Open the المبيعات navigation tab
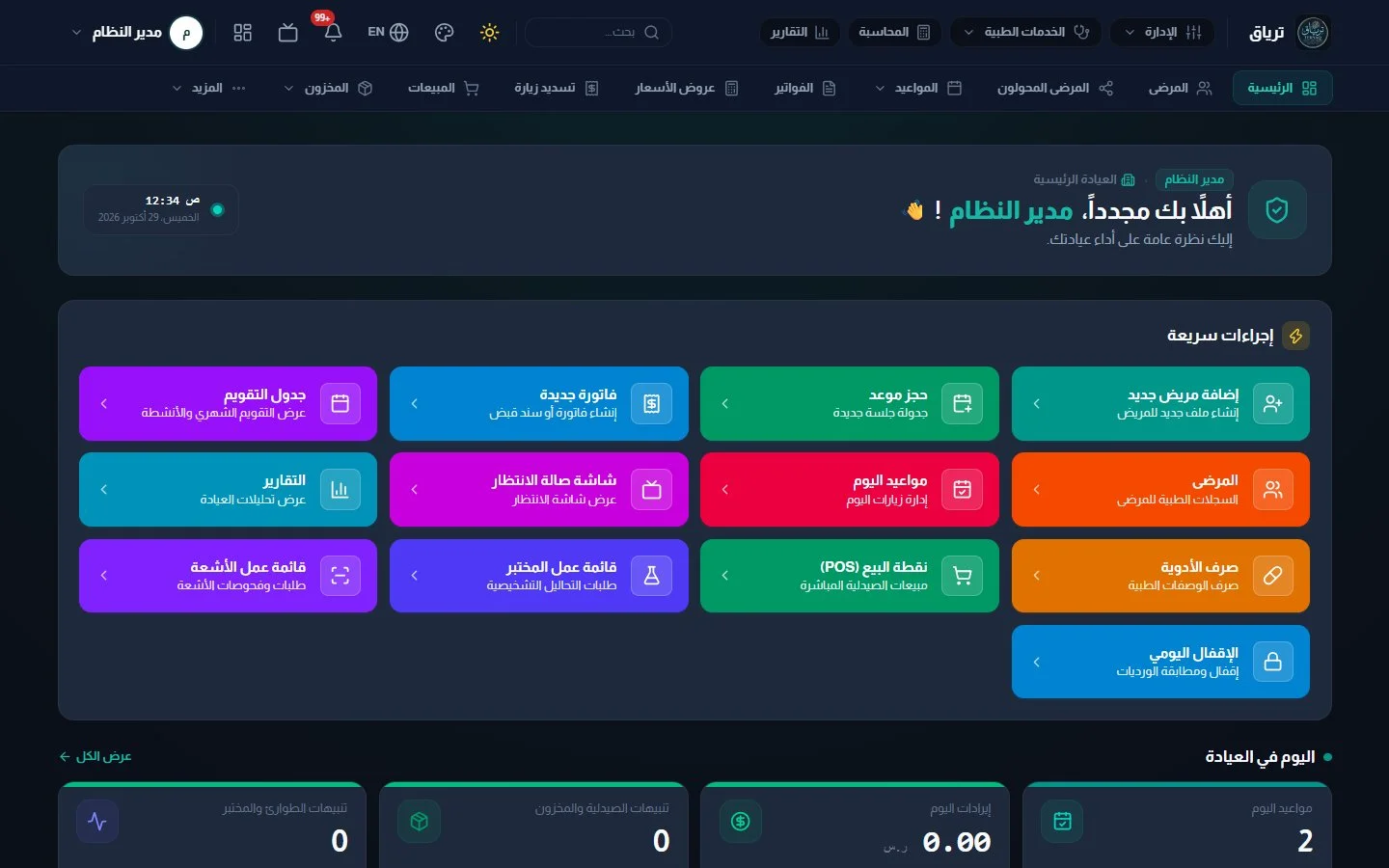The height and width of the screenshot is (868, 1389). [444, 88]
